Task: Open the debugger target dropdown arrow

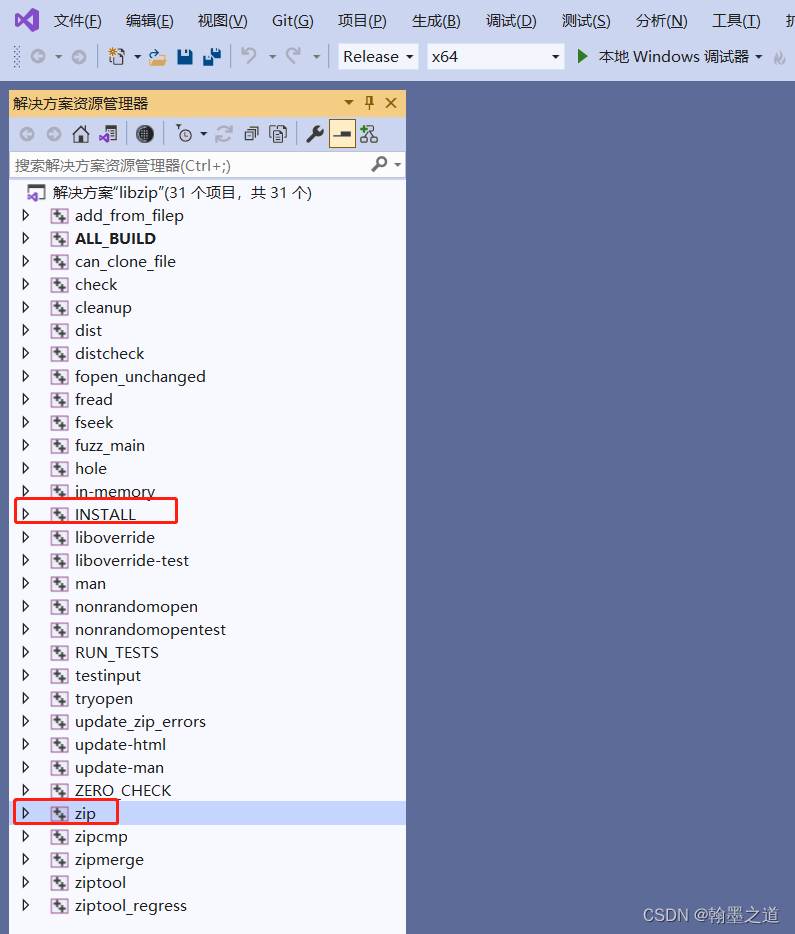Action: [759, 57]
